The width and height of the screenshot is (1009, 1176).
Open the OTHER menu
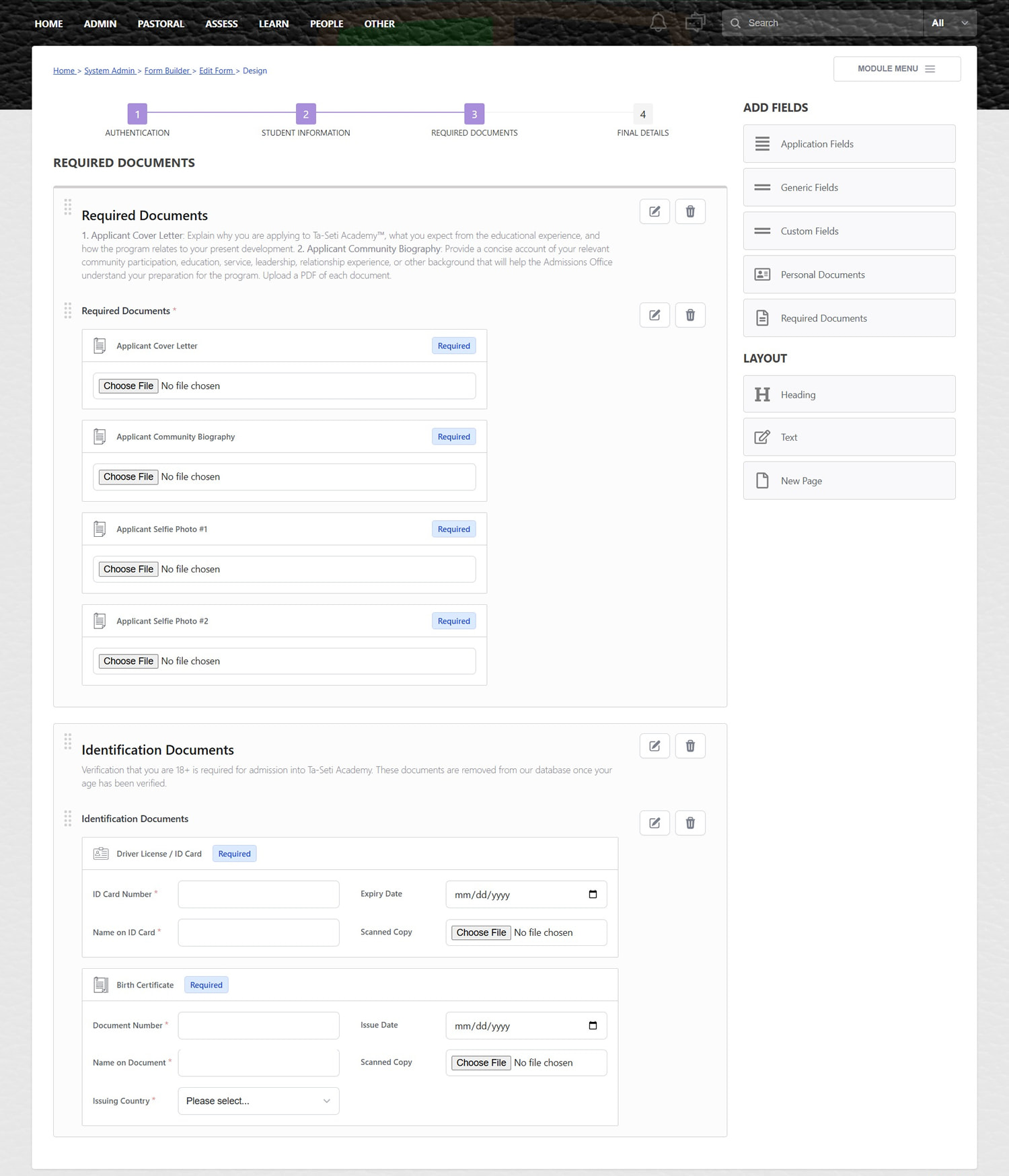pyautogui.click(x=379, y=24)
